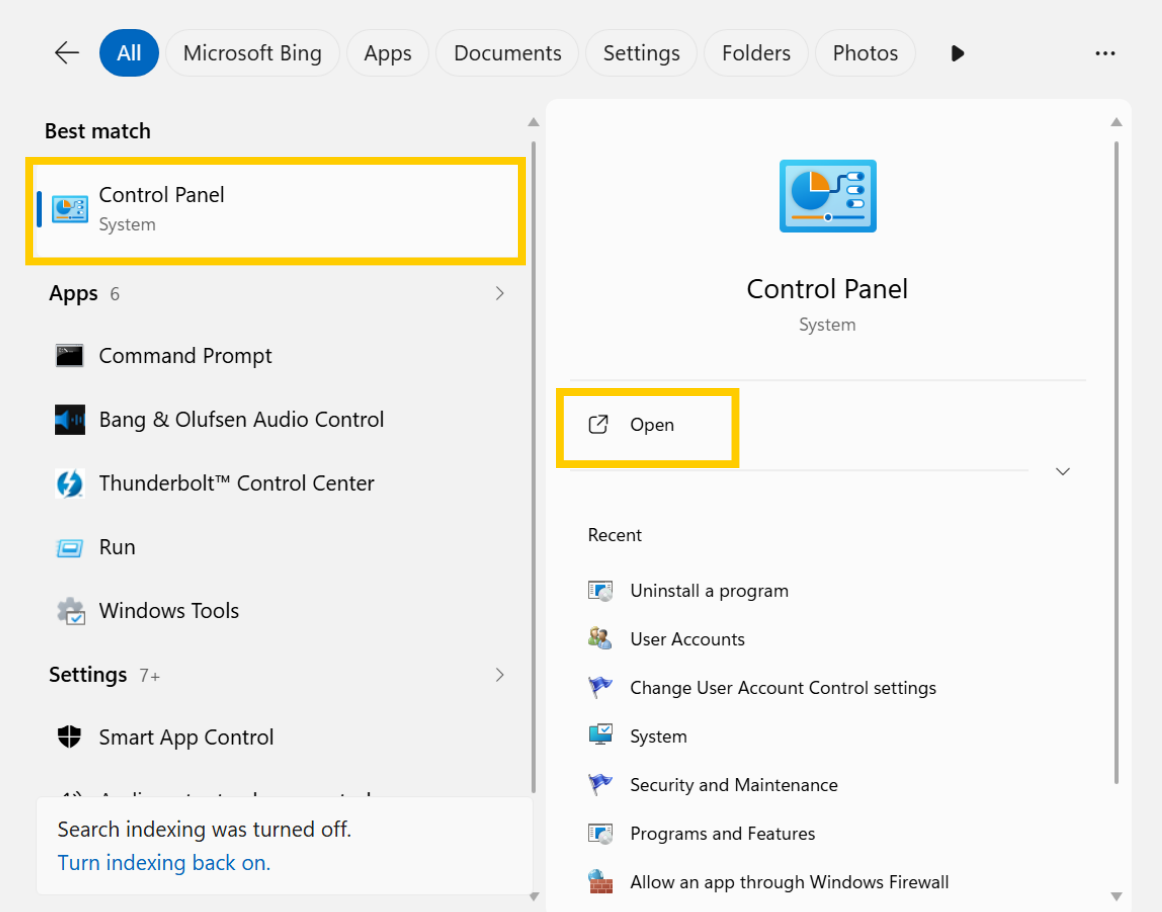The image size is (1162, 912).
Task: Click preview pane scrollbar down arrow
Action: click(x=1116, y=897)
